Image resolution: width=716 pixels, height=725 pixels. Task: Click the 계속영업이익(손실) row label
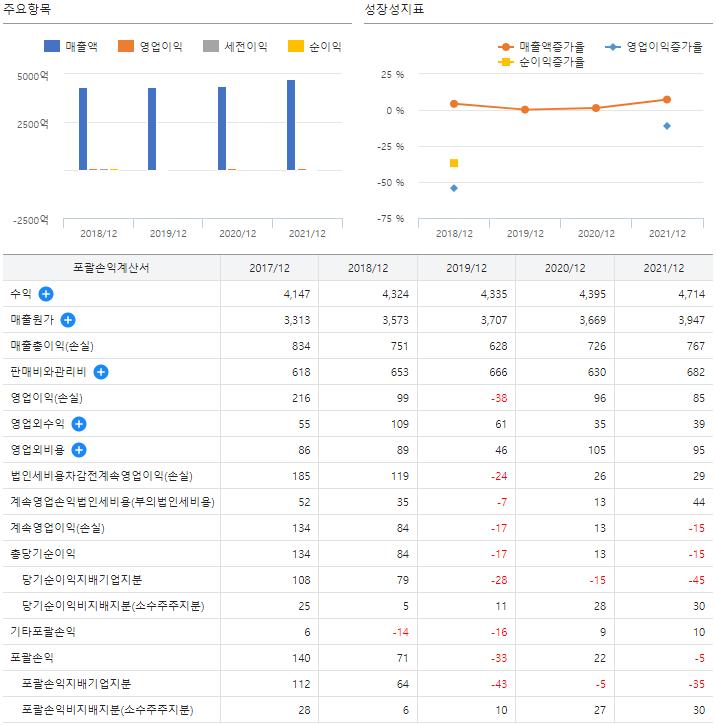click(57, 528)
